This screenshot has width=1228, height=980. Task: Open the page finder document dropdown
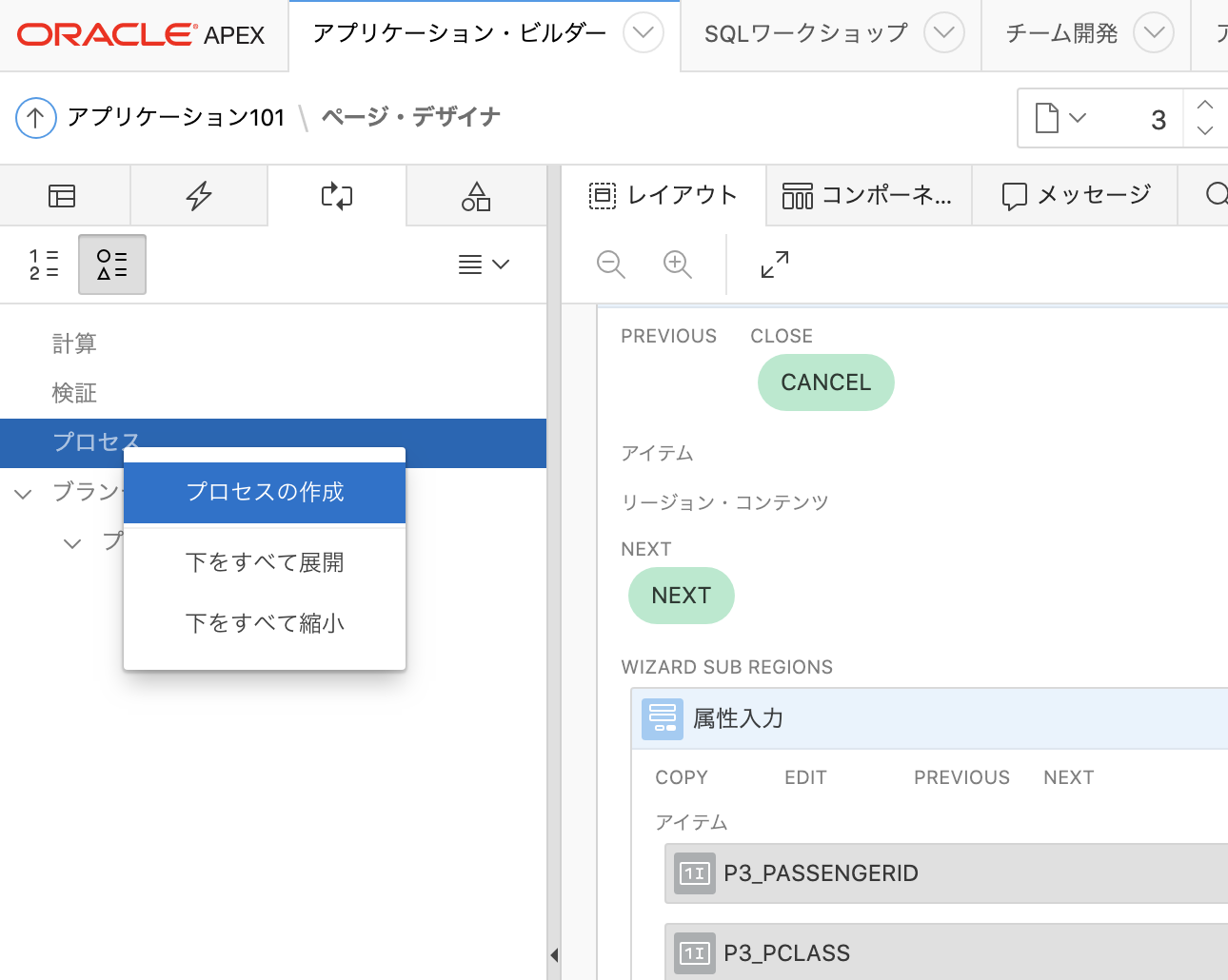pyautogui.click(x=1060, y=118)
